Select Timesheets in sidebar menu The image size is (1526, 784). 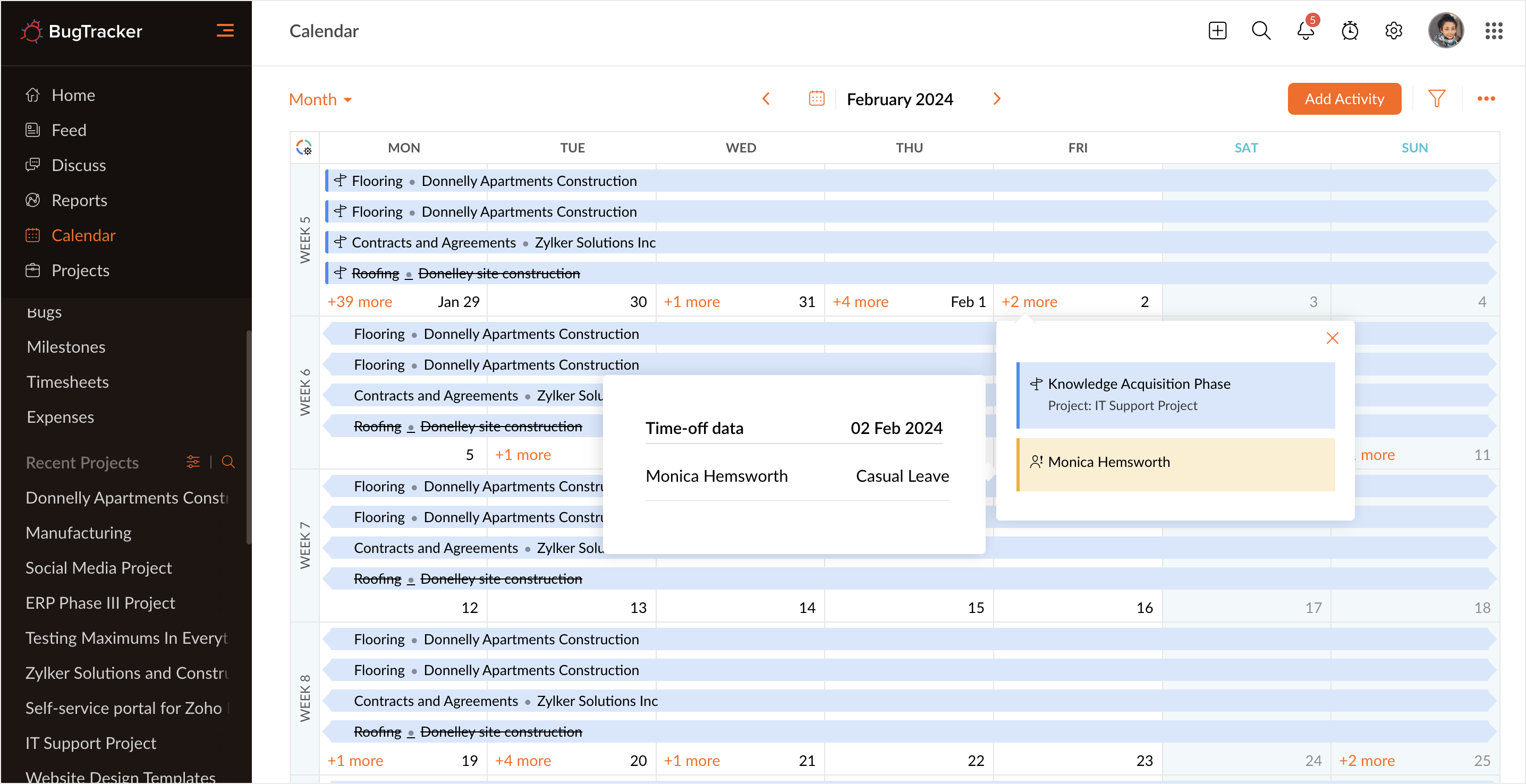(x=67, y=382)
